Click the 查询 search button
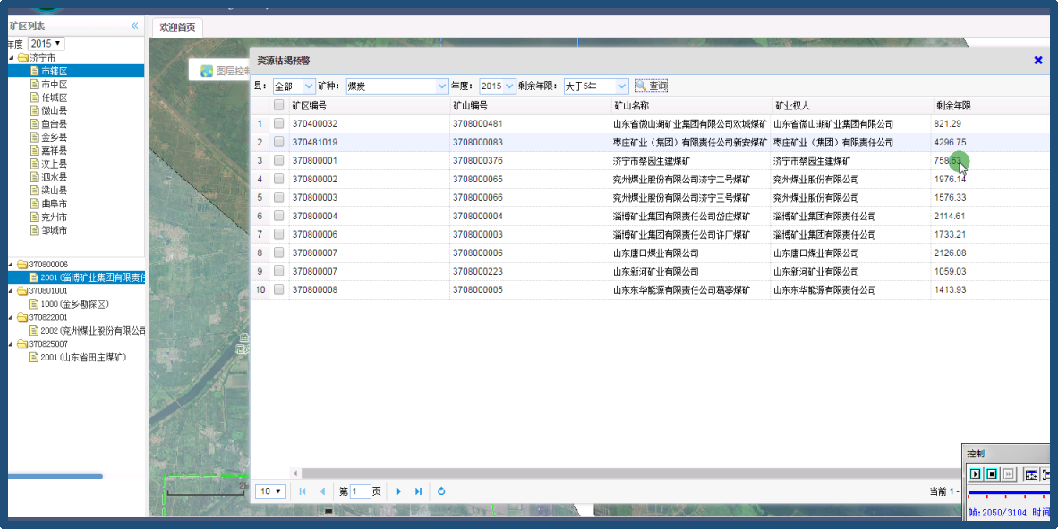The width and height of the screenshot is (1059, 529). 651,86
